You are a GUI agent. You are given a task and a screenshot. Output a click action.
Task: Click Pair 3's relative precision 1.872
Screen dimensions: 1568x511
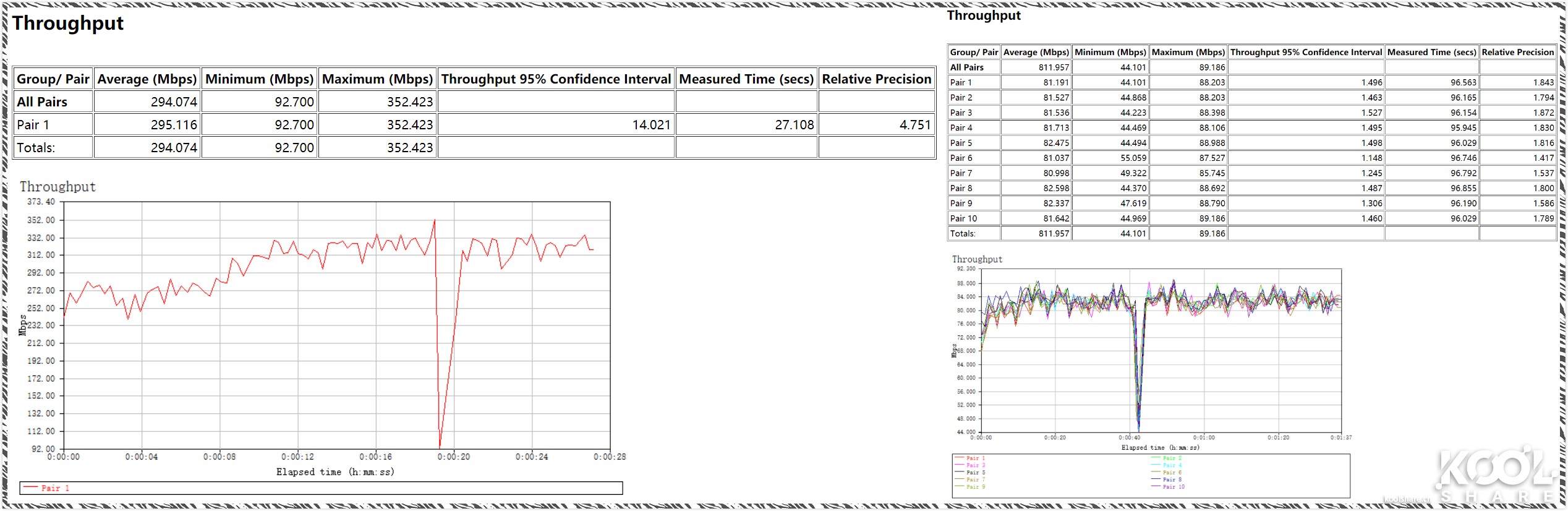(1543, 113)
